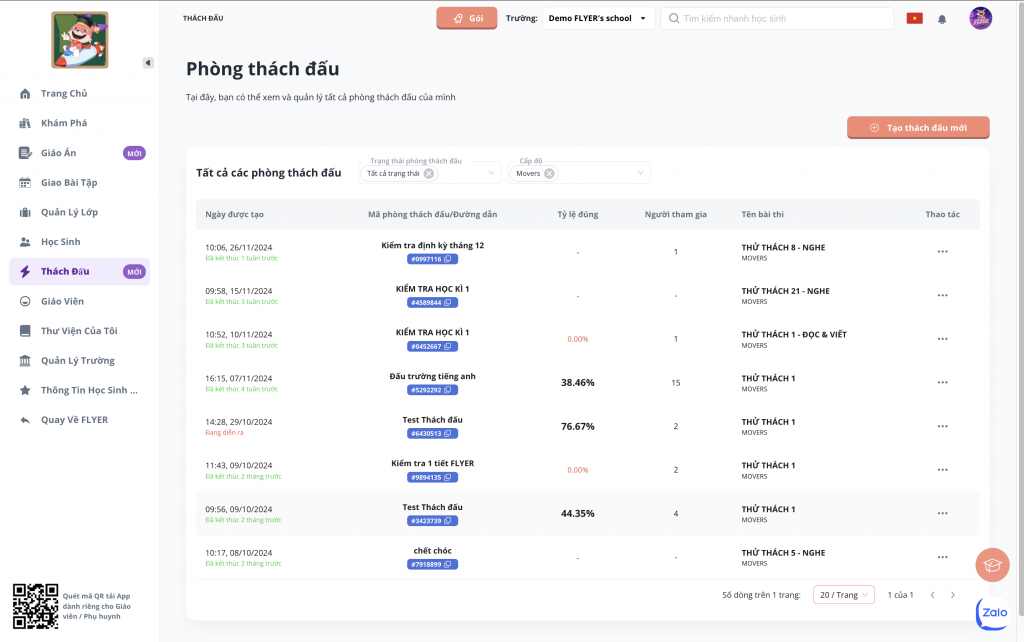
Task: Open actions menu for Đấu trường tiếng anh
Action: 942,383
